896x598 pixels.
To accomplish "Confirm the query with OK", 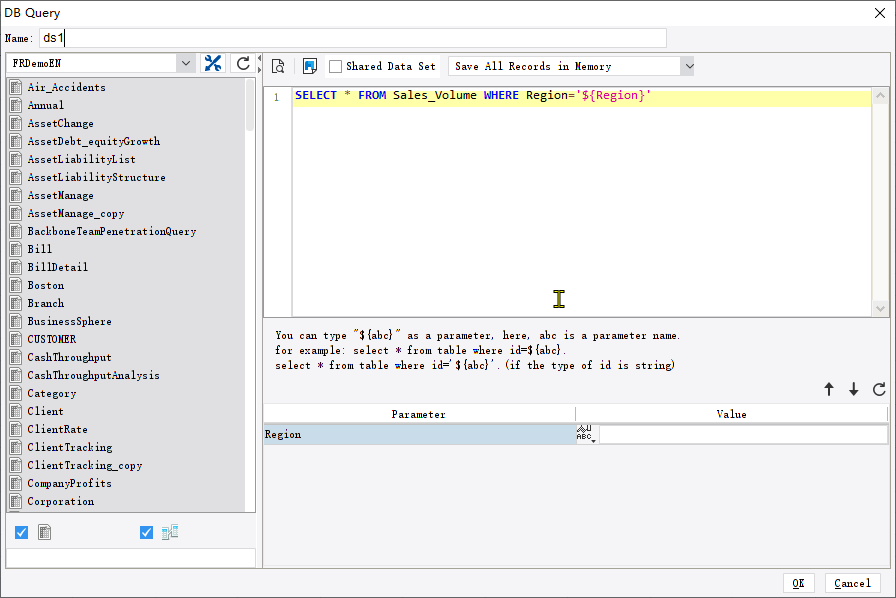I will pos(797,583).
